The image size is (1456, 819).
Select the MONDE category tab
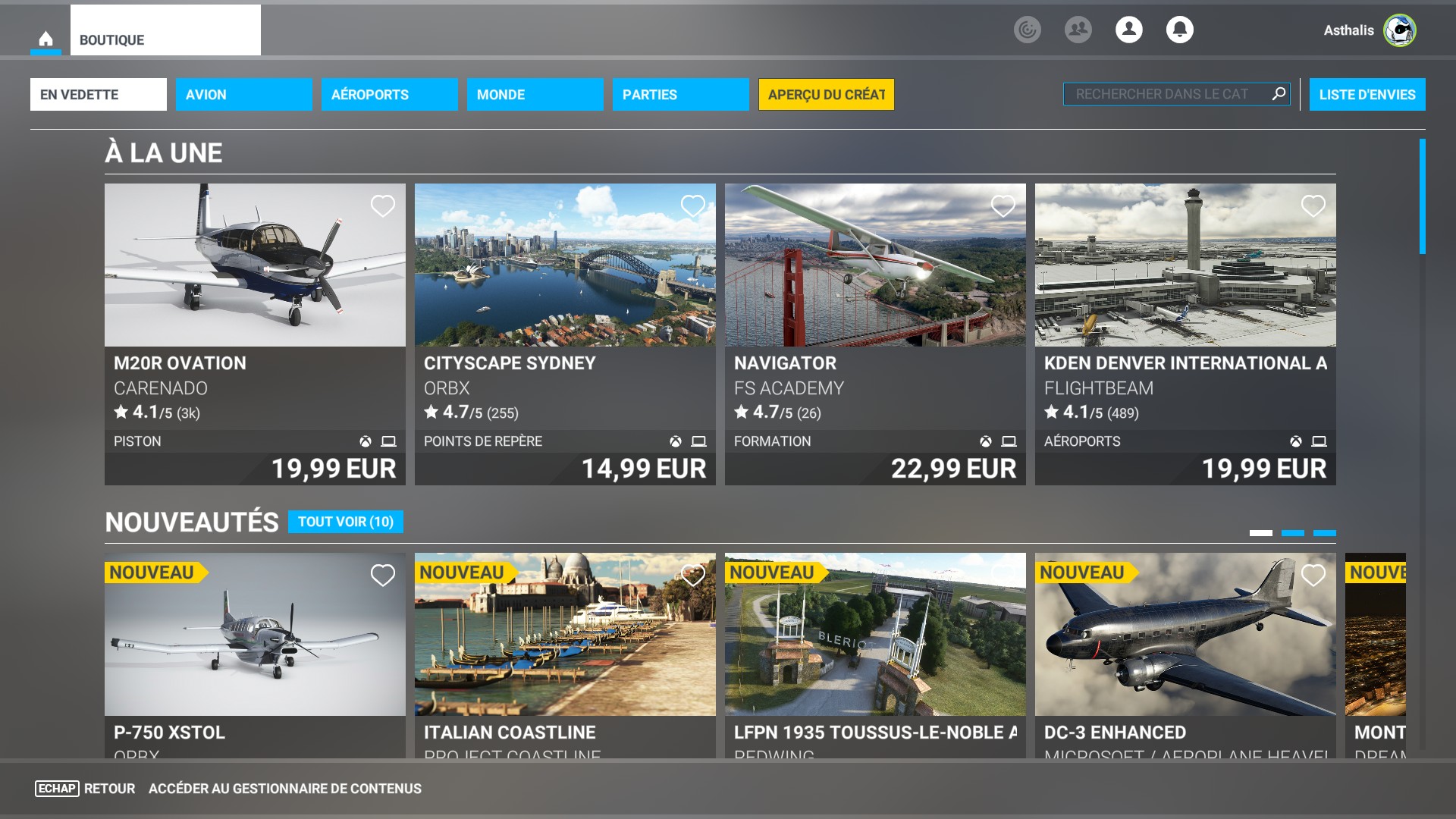535,94
